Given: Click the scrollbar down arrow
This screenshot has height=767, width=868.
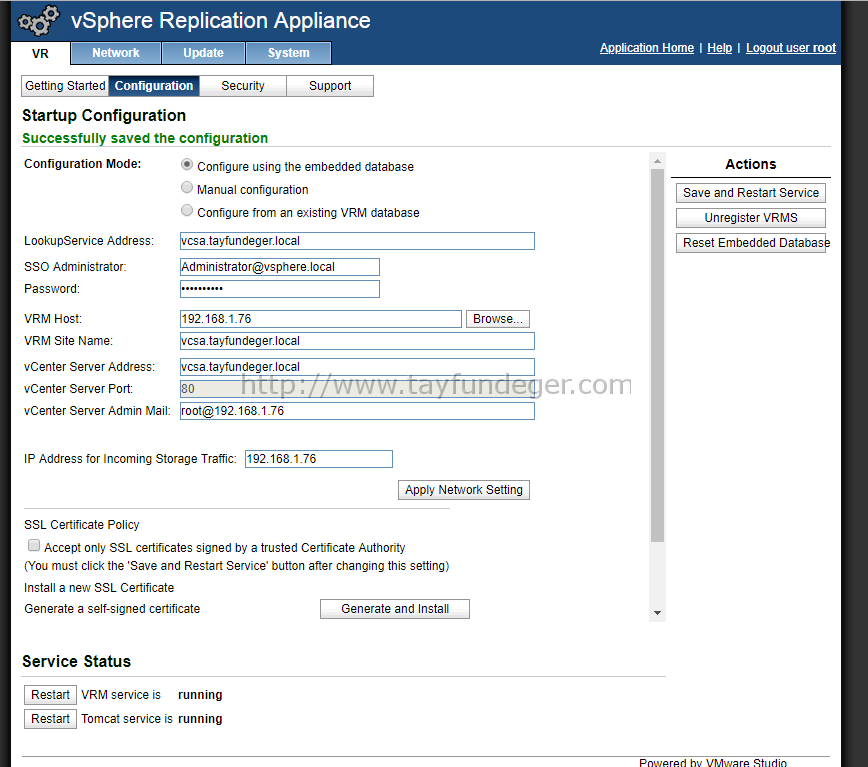Looking at the screenshot, I should [x=657, y=613].
